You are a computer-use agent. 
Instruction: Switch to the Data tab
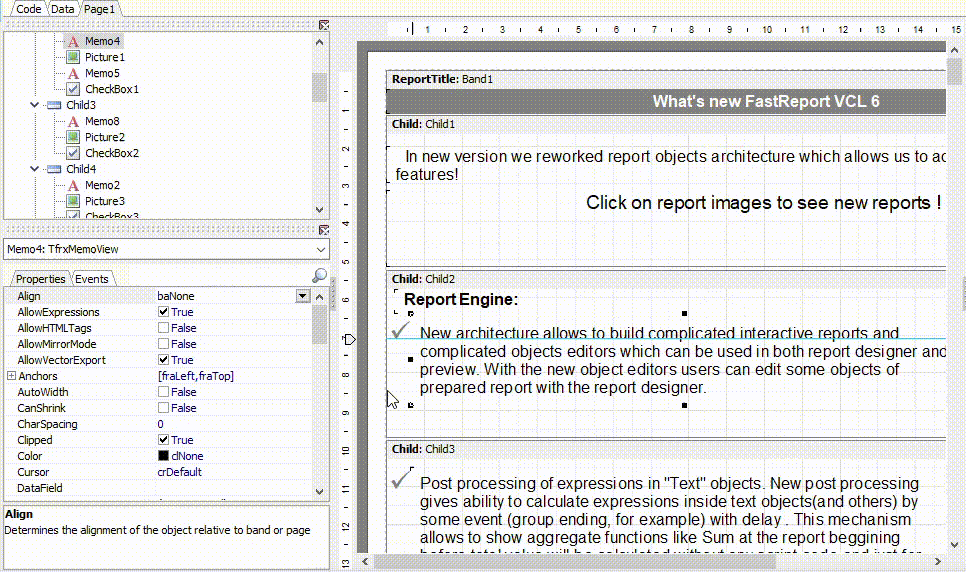(x=62, y=9)
